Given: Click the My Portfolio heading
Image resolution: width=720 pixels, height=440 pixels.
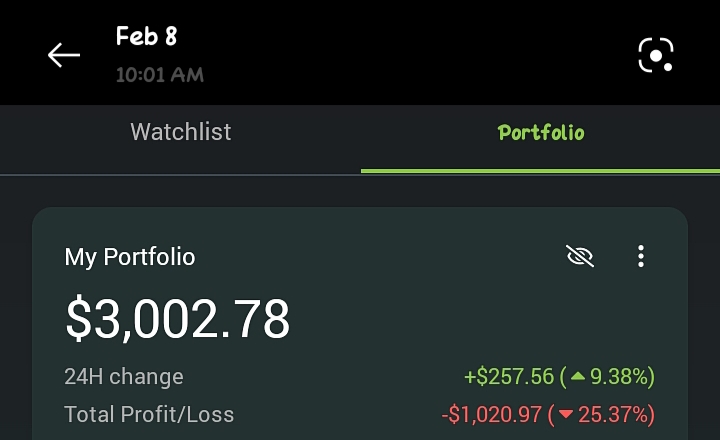Looking at the screenshot, I should (x=130, y=257).
